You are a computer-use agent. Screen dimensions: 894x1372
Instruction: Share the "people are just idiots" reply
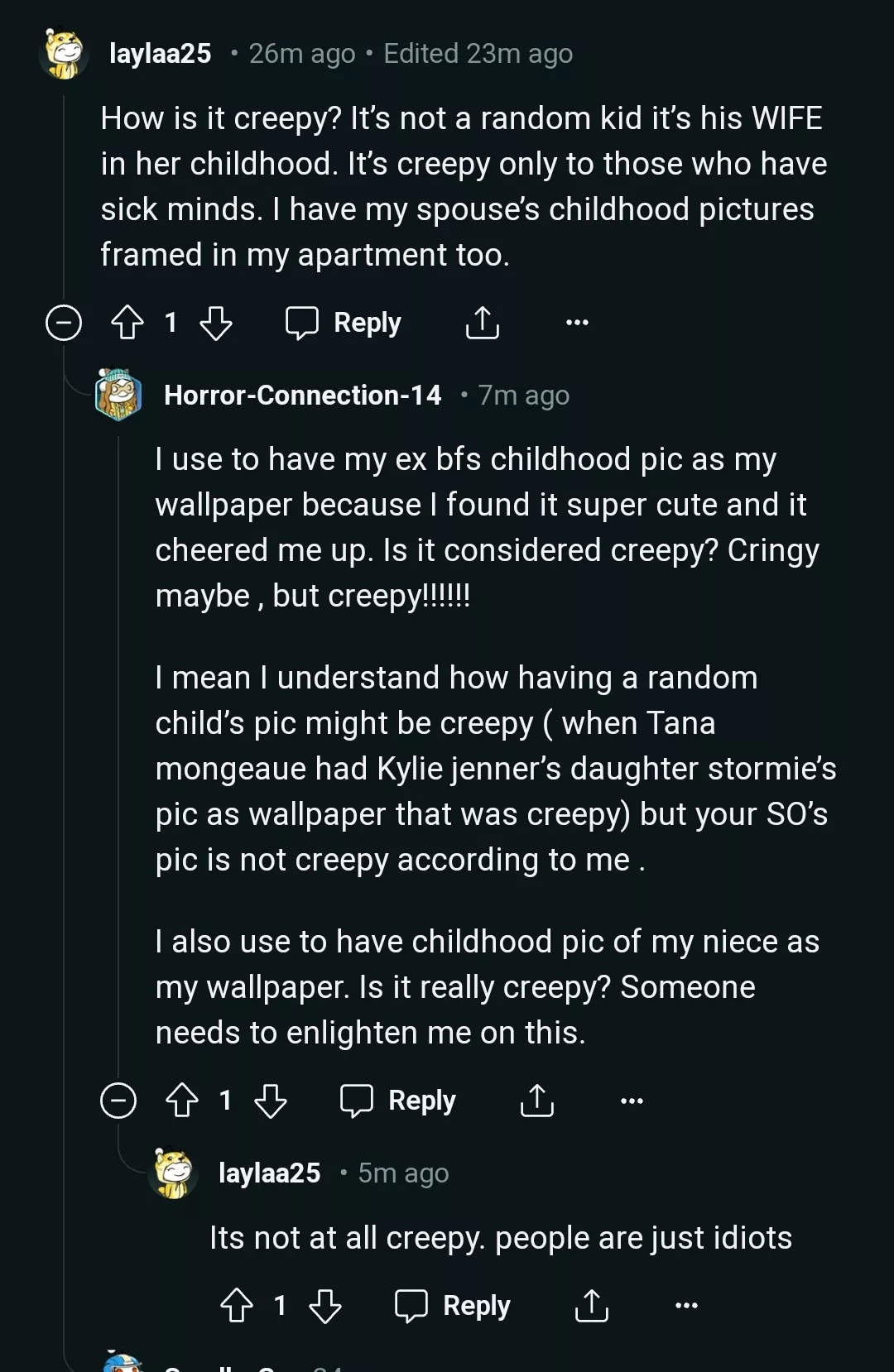(x=592, y=1306)
